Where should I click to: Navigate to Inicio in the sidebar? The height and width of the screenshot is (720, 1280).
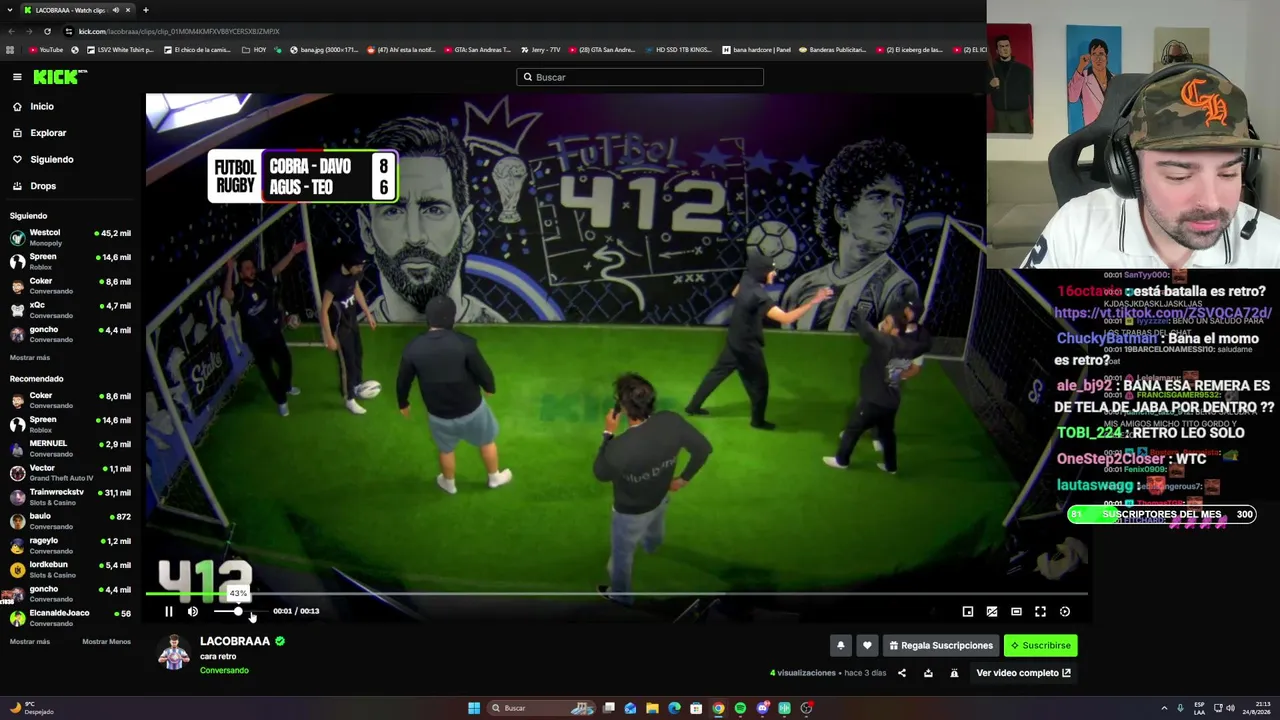click(42, 107)
